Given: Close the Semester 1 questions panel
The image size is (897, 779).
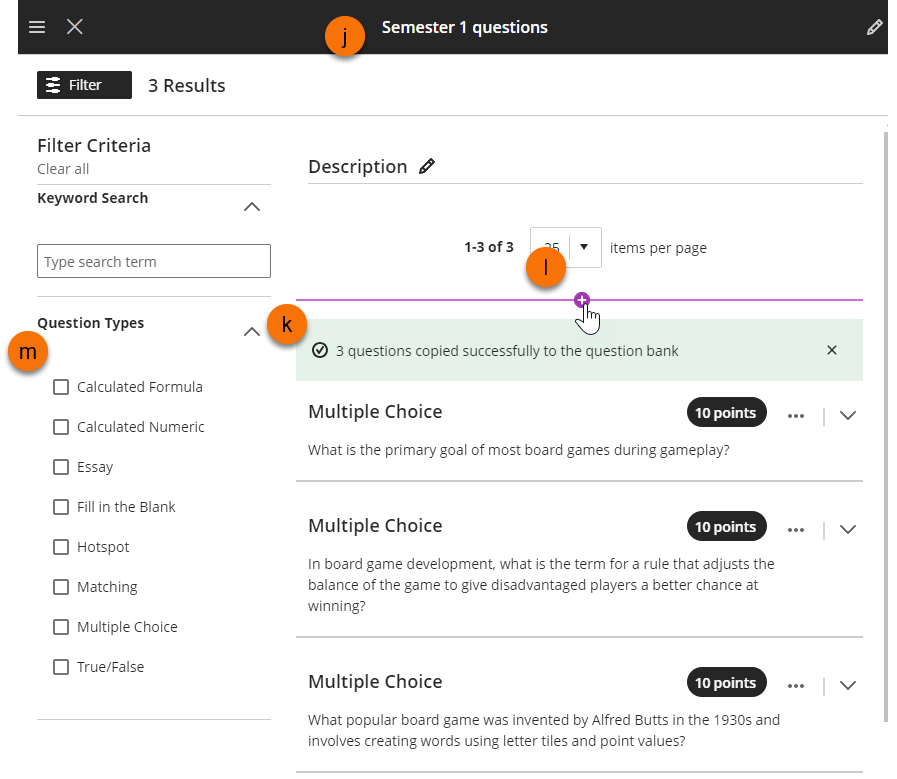Looking at the screenshot, I should [x=75, y=27].
